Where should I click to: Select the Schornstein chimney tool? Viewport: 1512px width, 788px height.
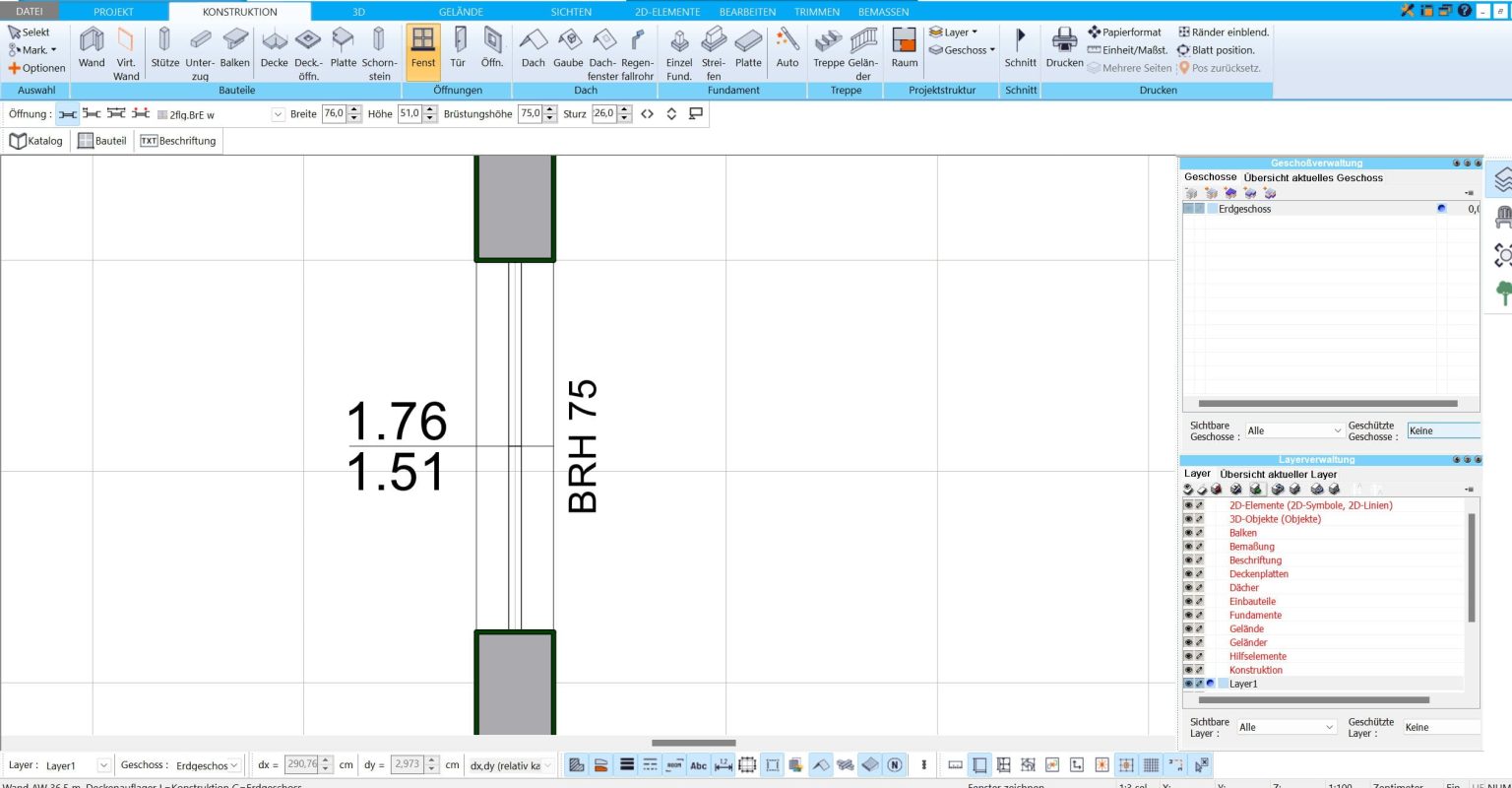[x=379, y=53]
